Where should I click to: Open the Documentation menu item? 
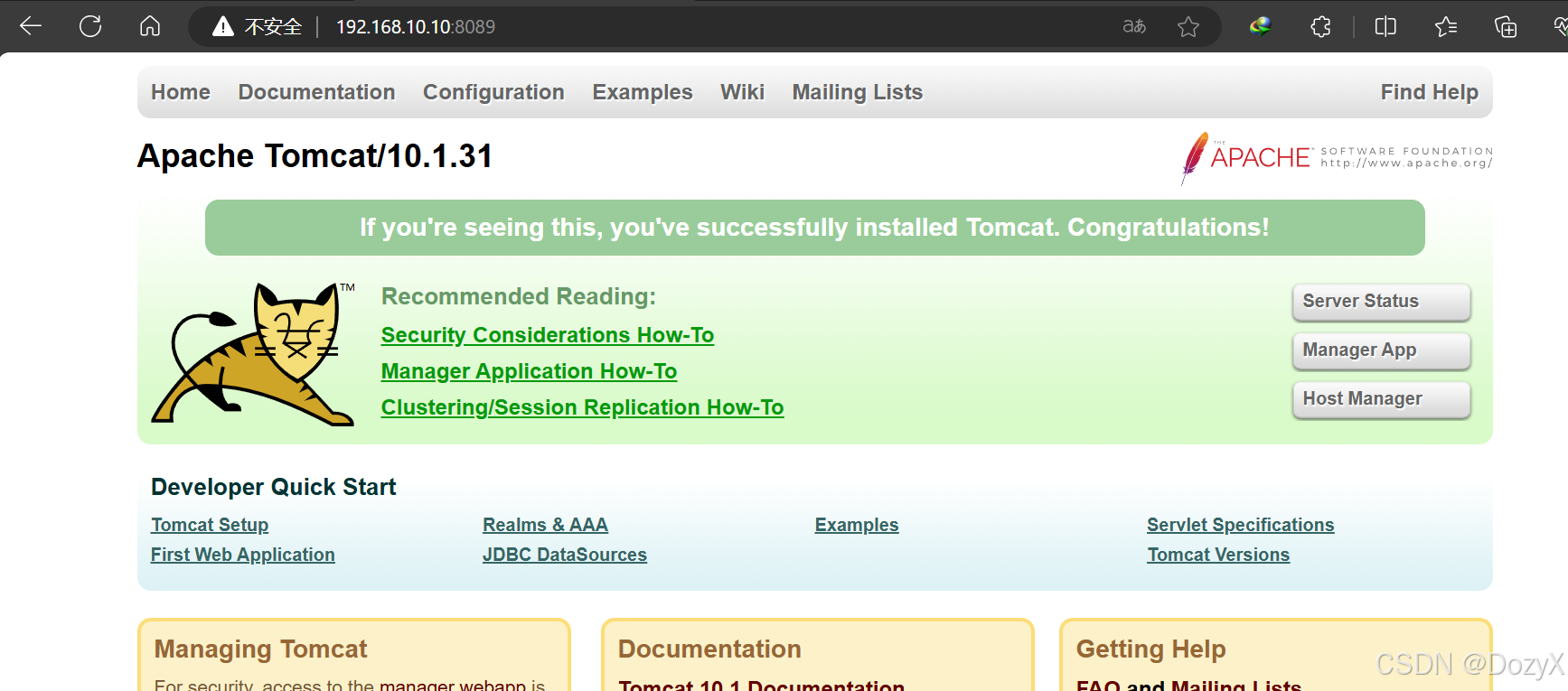click(317, 92)
